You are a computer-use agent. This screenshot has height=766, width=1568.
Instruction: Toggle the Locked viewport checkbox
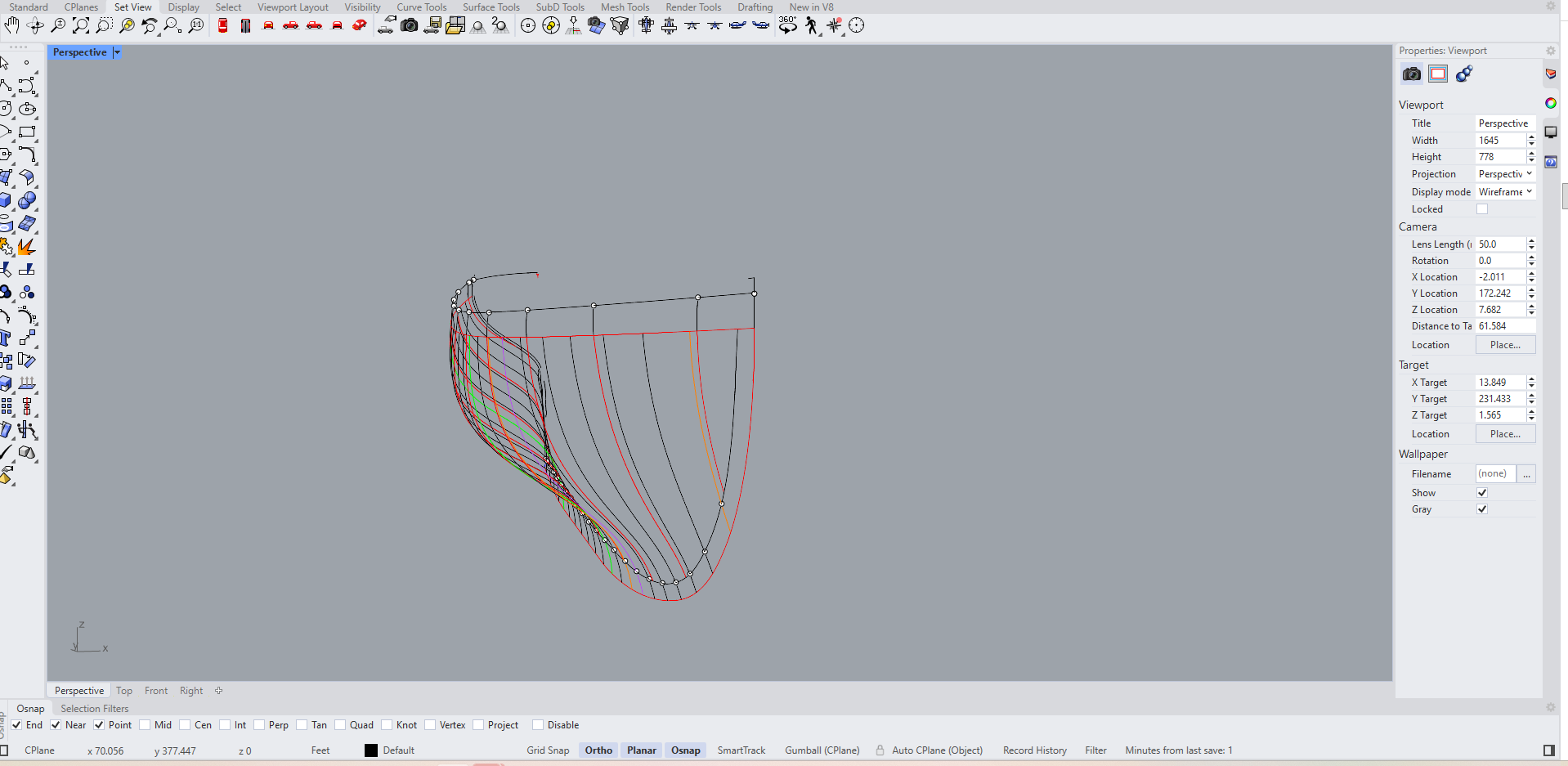(1482, 209)
